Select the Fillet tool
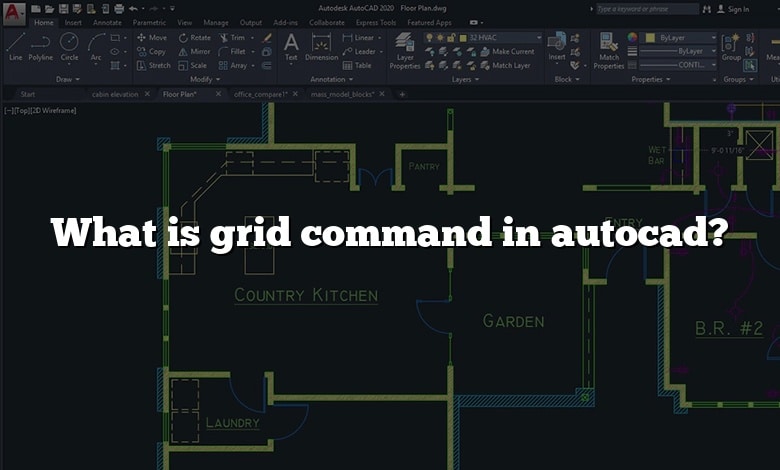Image resolution: width=780 pixels, height=470 pixels. tap(232, 51)
